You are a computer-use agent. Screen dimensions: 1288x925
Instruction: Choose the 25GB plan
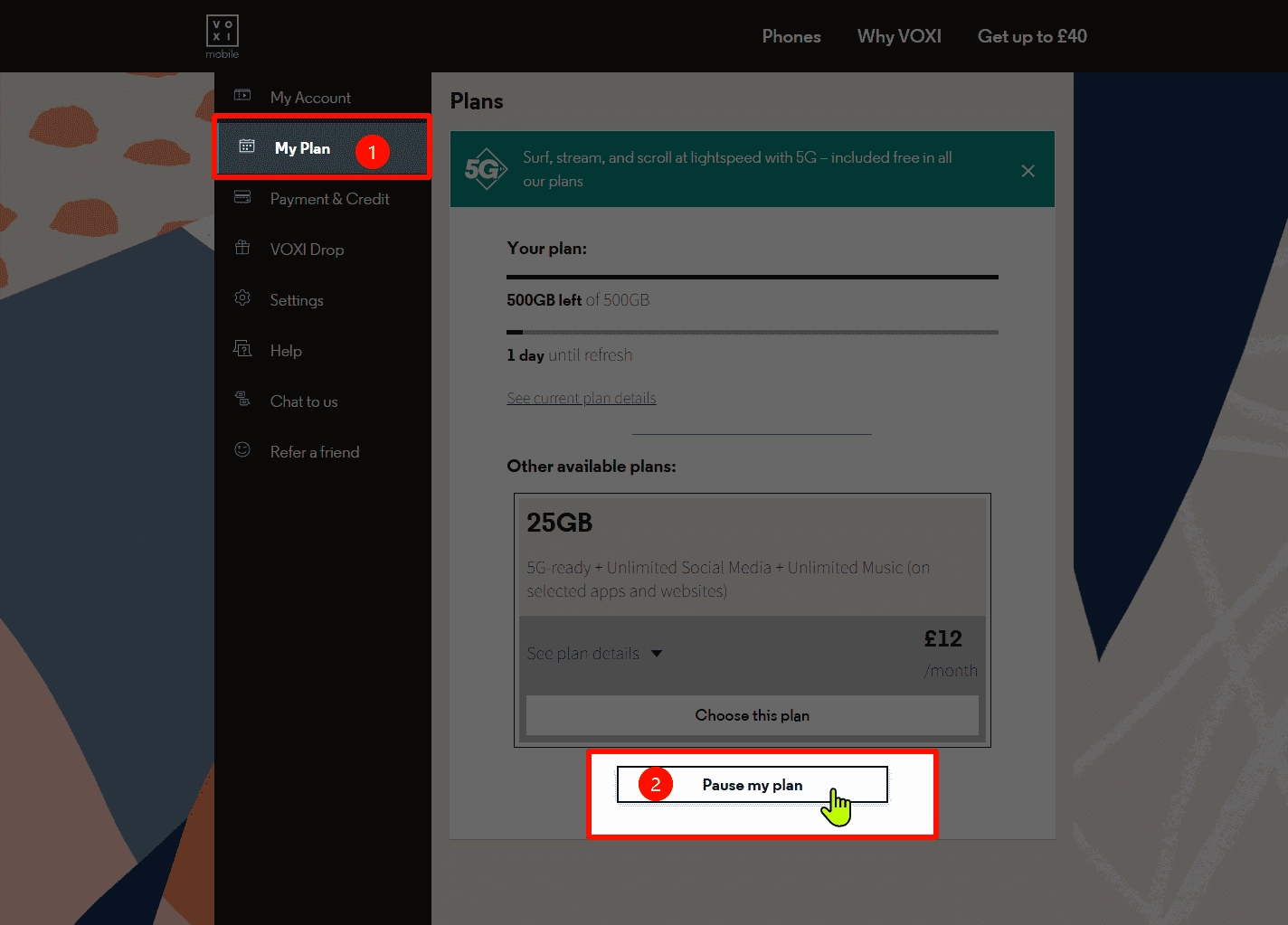tap(752, 715)
